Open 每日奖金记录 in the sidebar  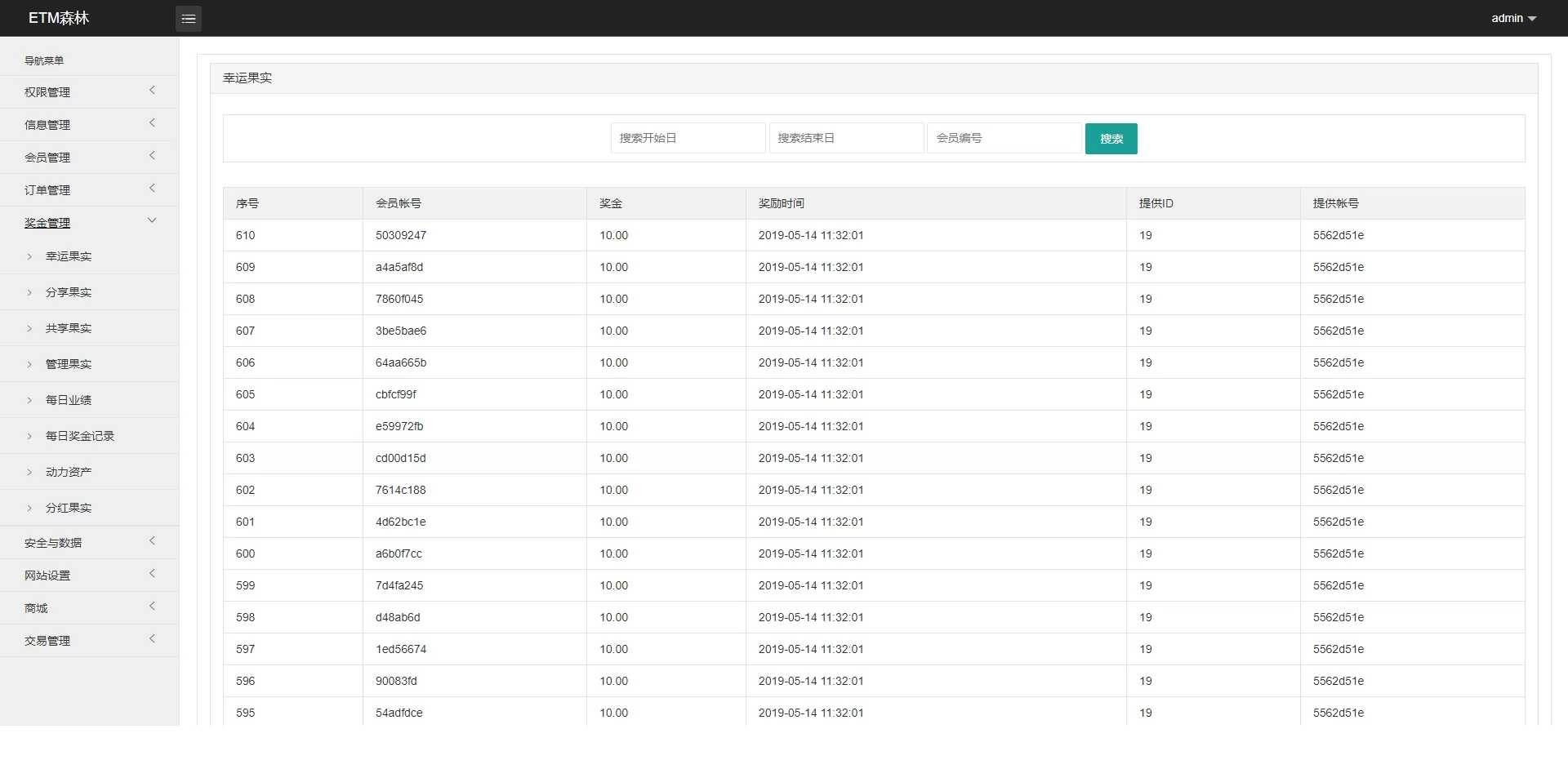point(80,436)
